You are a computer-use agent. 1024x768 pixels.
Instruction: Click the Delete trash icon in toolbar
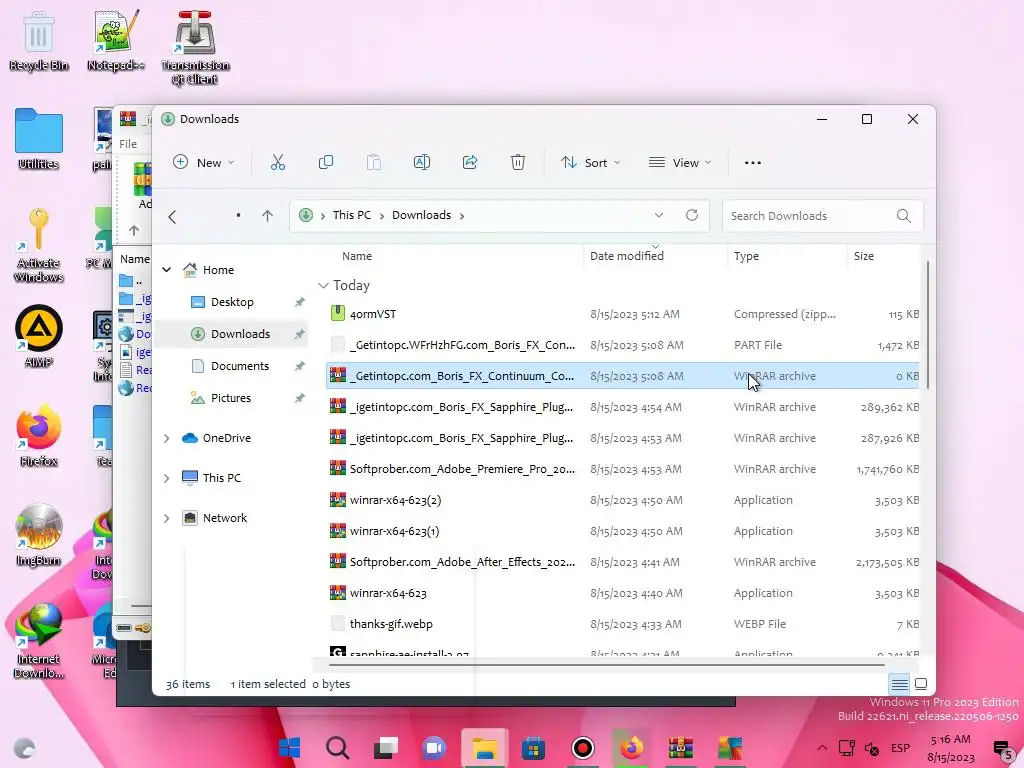click(x=518, y=163)
